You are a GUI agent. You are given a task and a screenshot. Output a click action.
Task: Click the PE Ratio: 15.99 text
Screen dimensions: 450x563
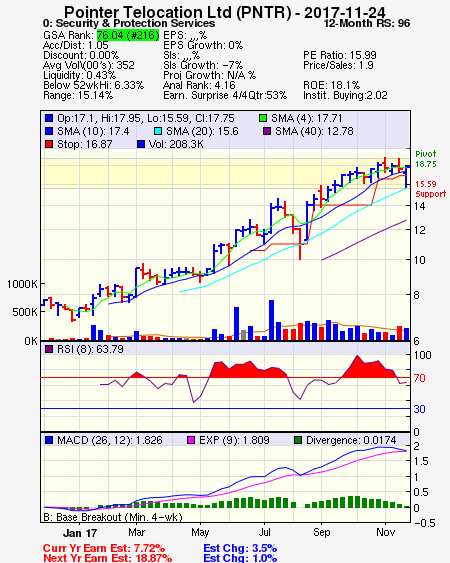click(x=340, y=55)
